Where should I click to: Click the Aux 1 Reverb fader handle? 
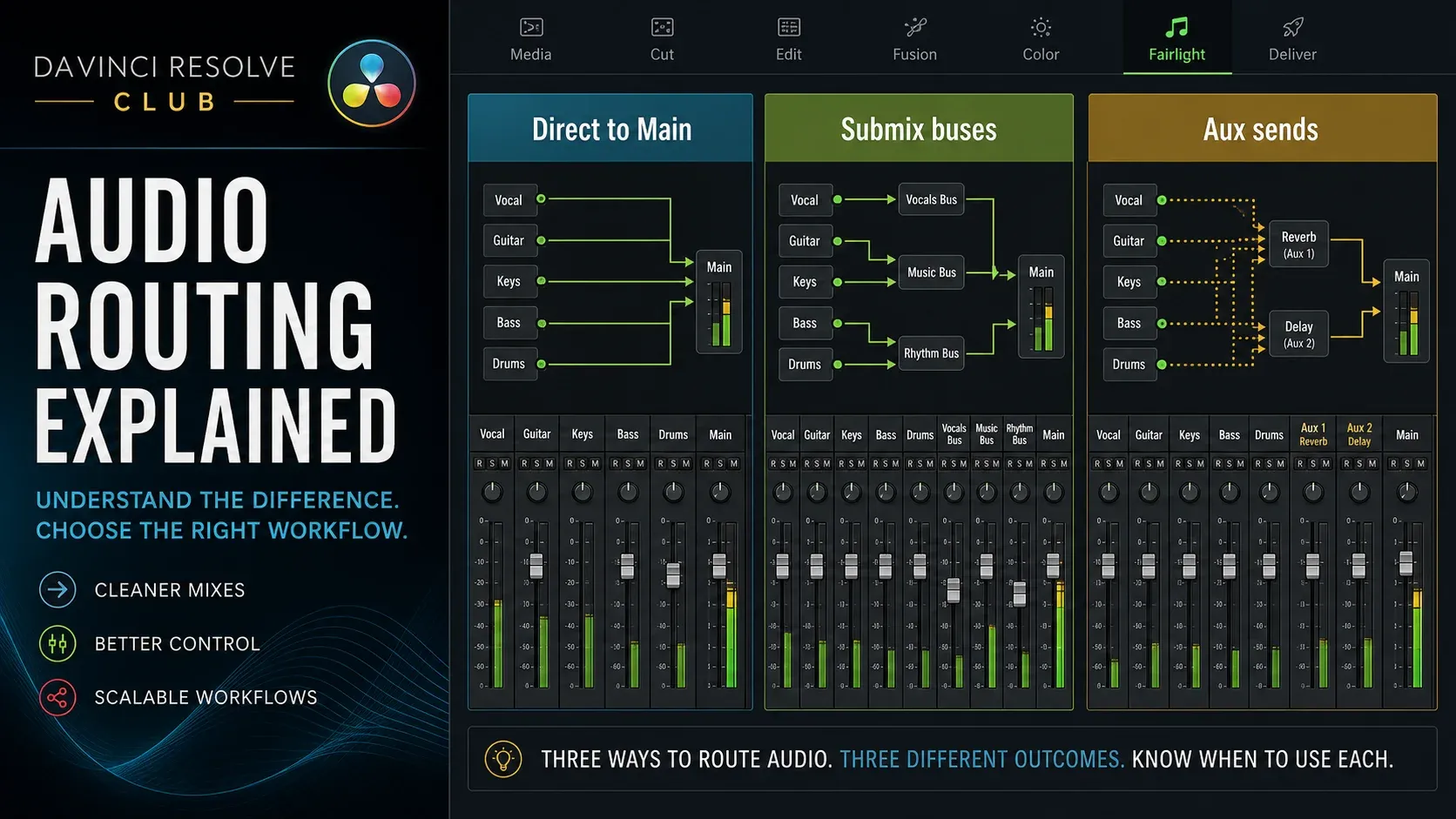(1313, 566)
